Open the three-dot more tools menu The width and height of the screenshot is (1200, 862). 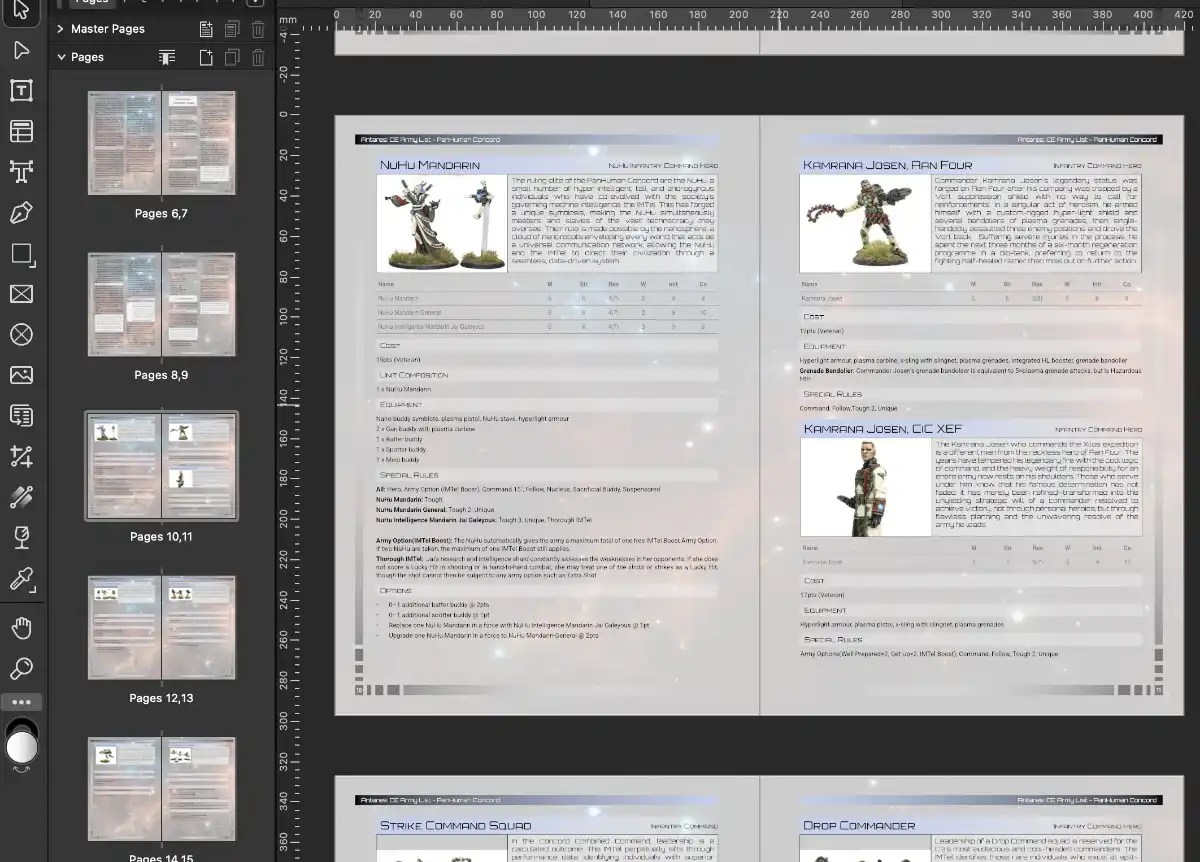coord(21,702)
